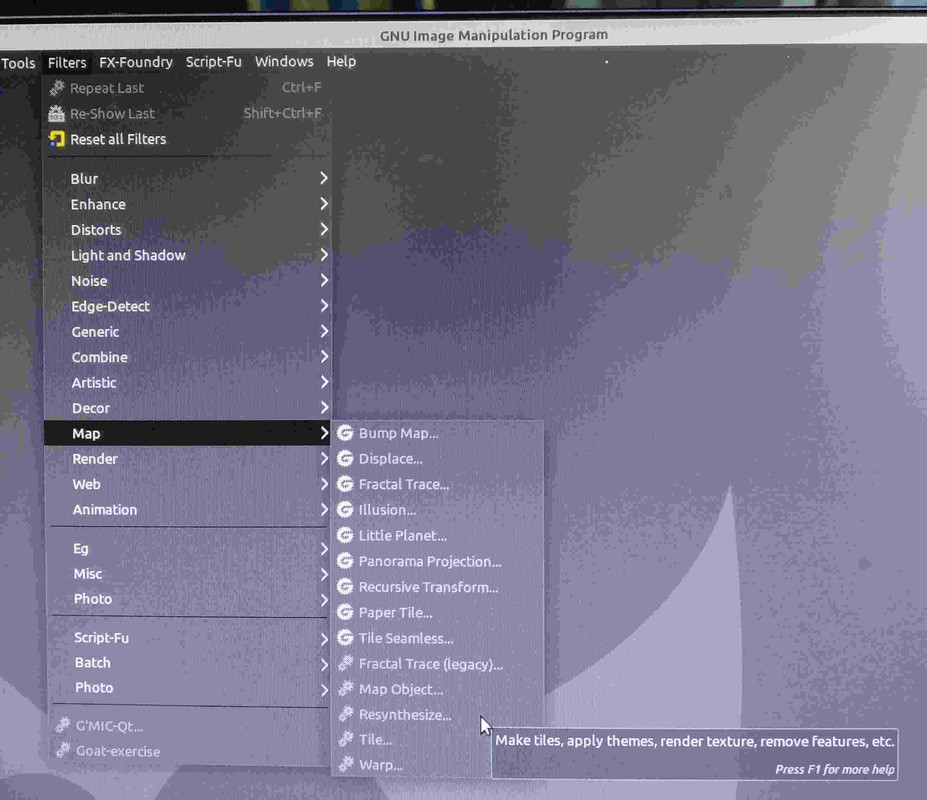Click the plug-in icon beside Goat-exercise
Image resolution: width=927 pixels, height=800 pixels.
[63, 750]
